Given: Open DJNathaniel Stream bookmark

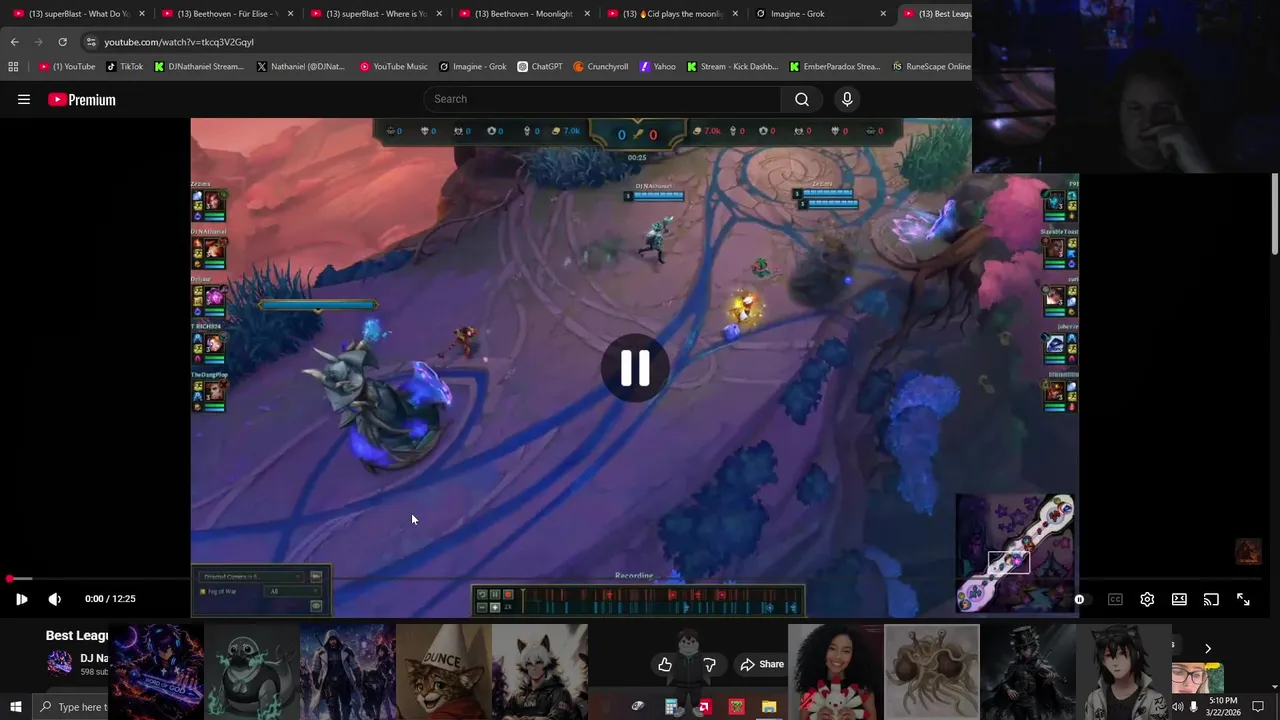Looking at the screenshot, I should tap(199, 67).
